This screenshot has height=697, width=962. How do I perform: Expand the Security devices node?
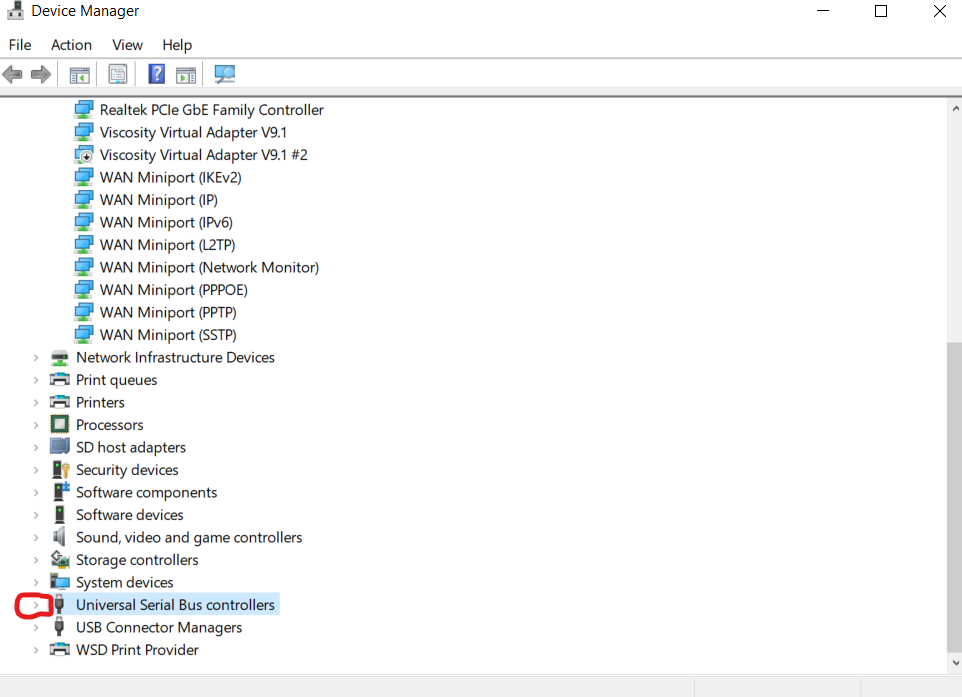tap(36, 470)
